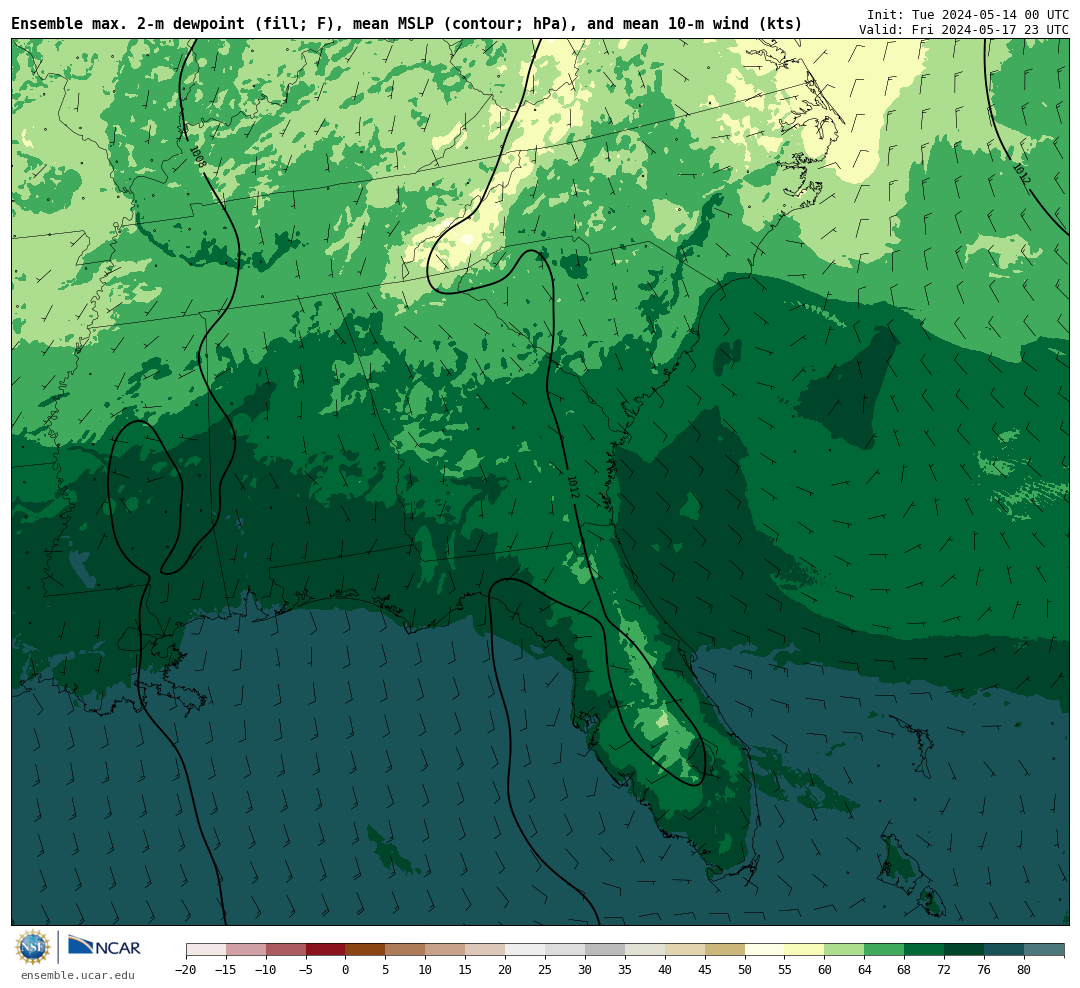Click the gray swatch between 30 and 35
The width and height of the screenshot is (1080, 988).
pyautogui.click(x=605, y=950)
